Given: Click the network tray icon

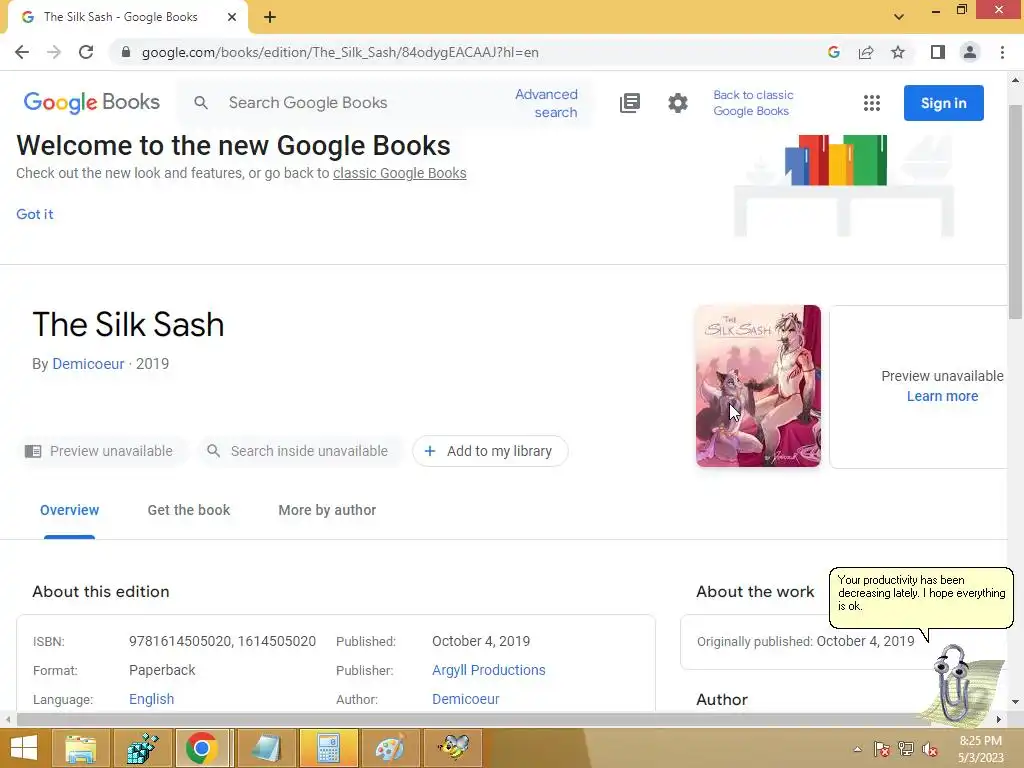Looking at the screenshot, I should pyautogui.click(x=906, y=749).
